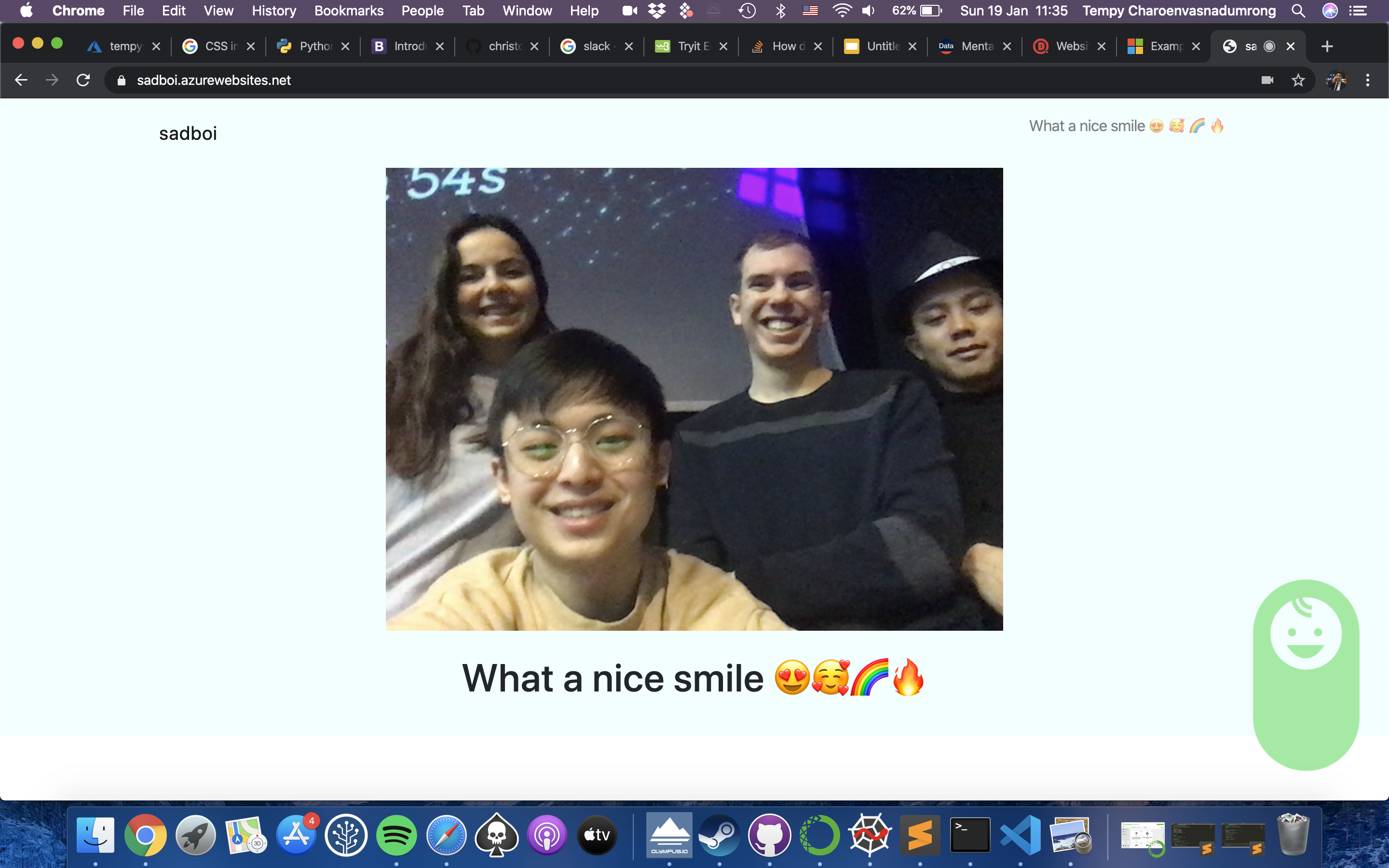
Task: Go back to the previous page
Action: pyautogui.click(x=21, y=81)
